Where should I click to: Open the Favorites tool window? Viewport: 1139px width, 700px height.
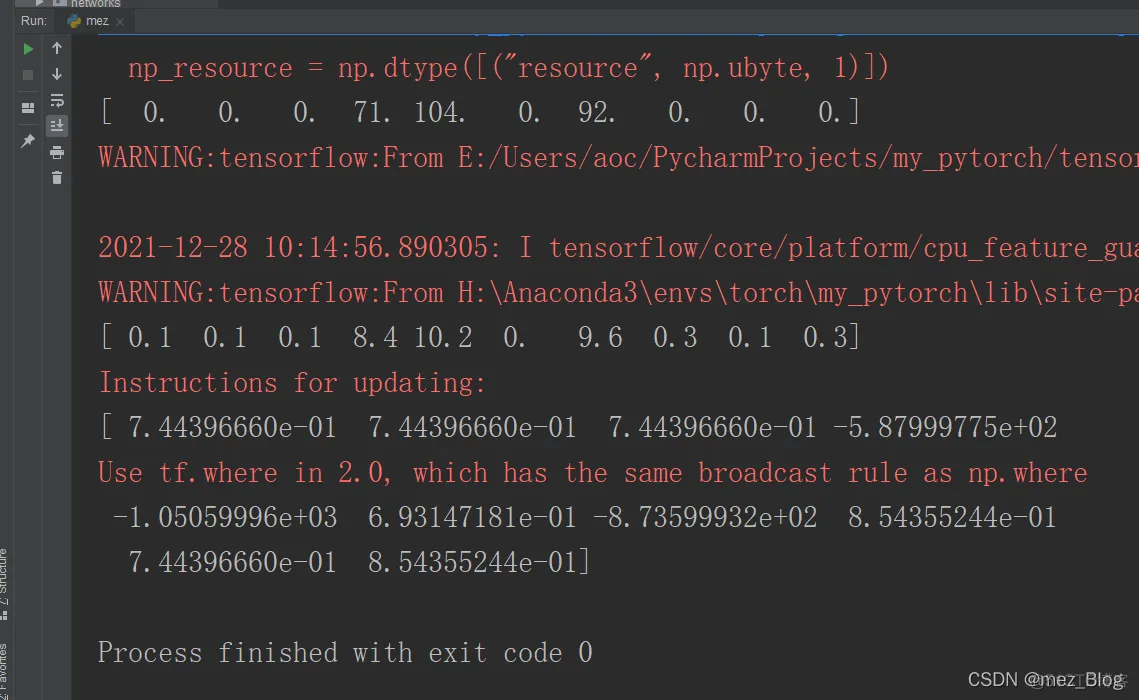(x=4, y=672)
